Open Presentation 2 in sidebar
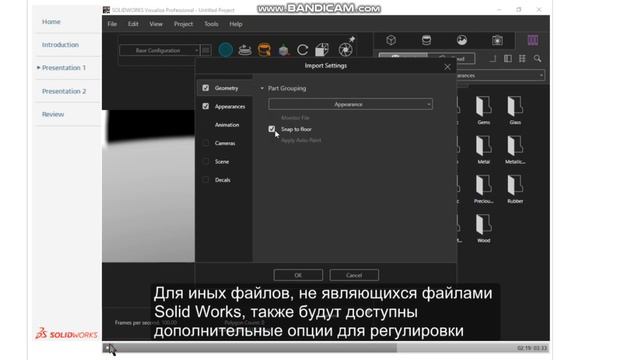 (x=64, y=91)
